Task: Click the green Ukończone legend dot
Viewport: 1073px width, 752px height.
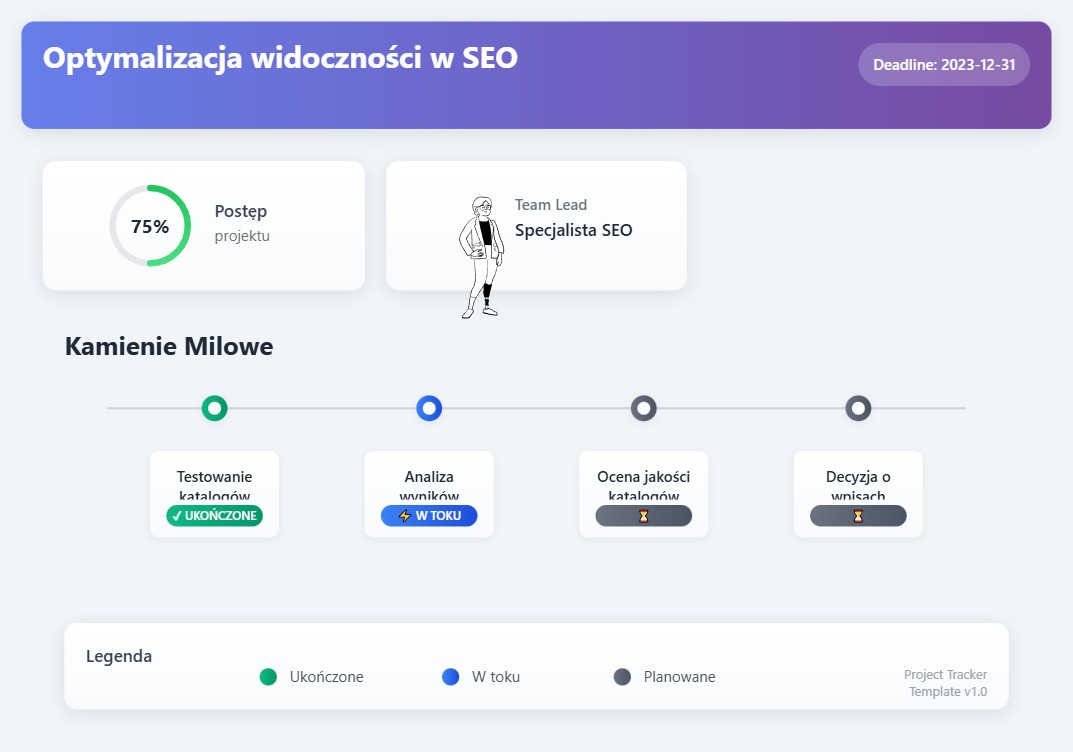Action: pos(268,677)
